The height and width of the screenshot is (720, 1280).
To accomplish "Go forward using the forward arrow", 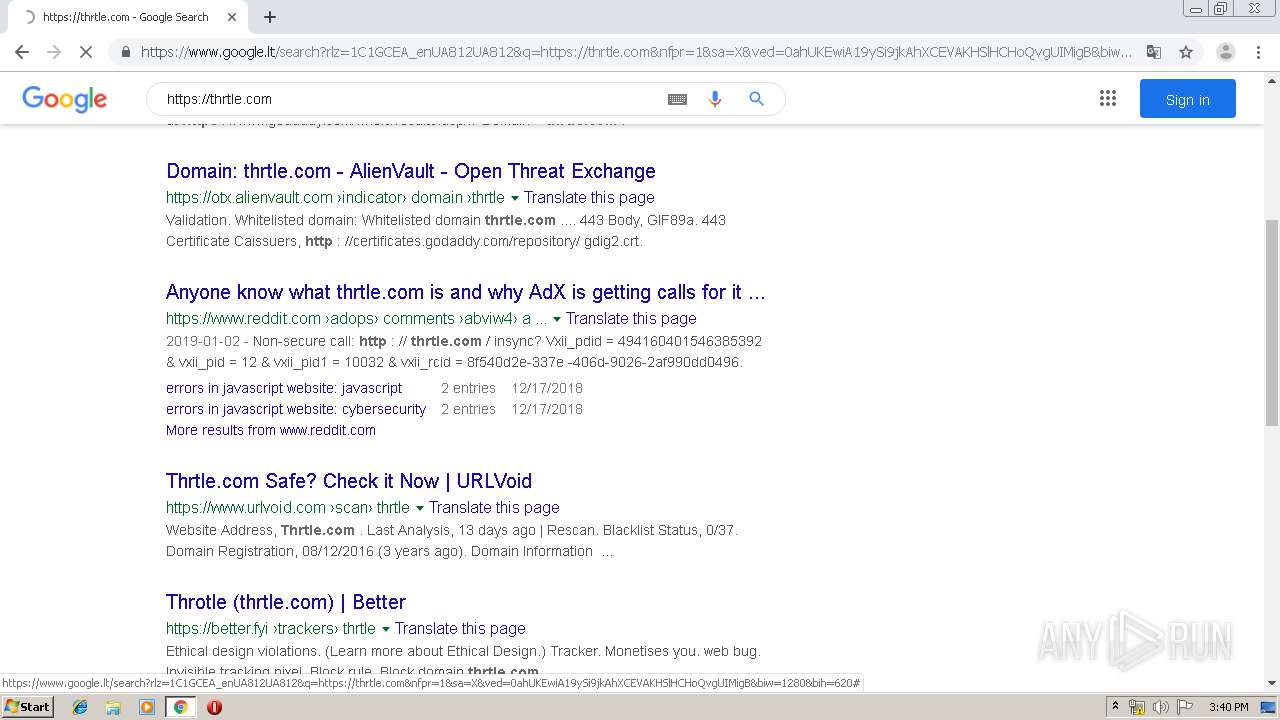I will 54,52.
